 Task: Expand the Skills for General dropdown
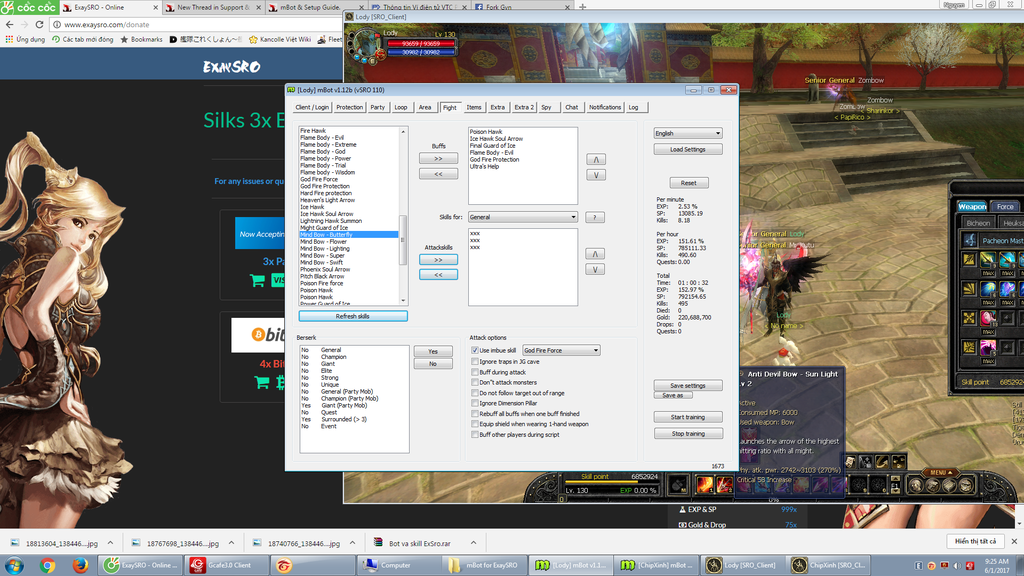pyautogui.click(x=523, y=217)
